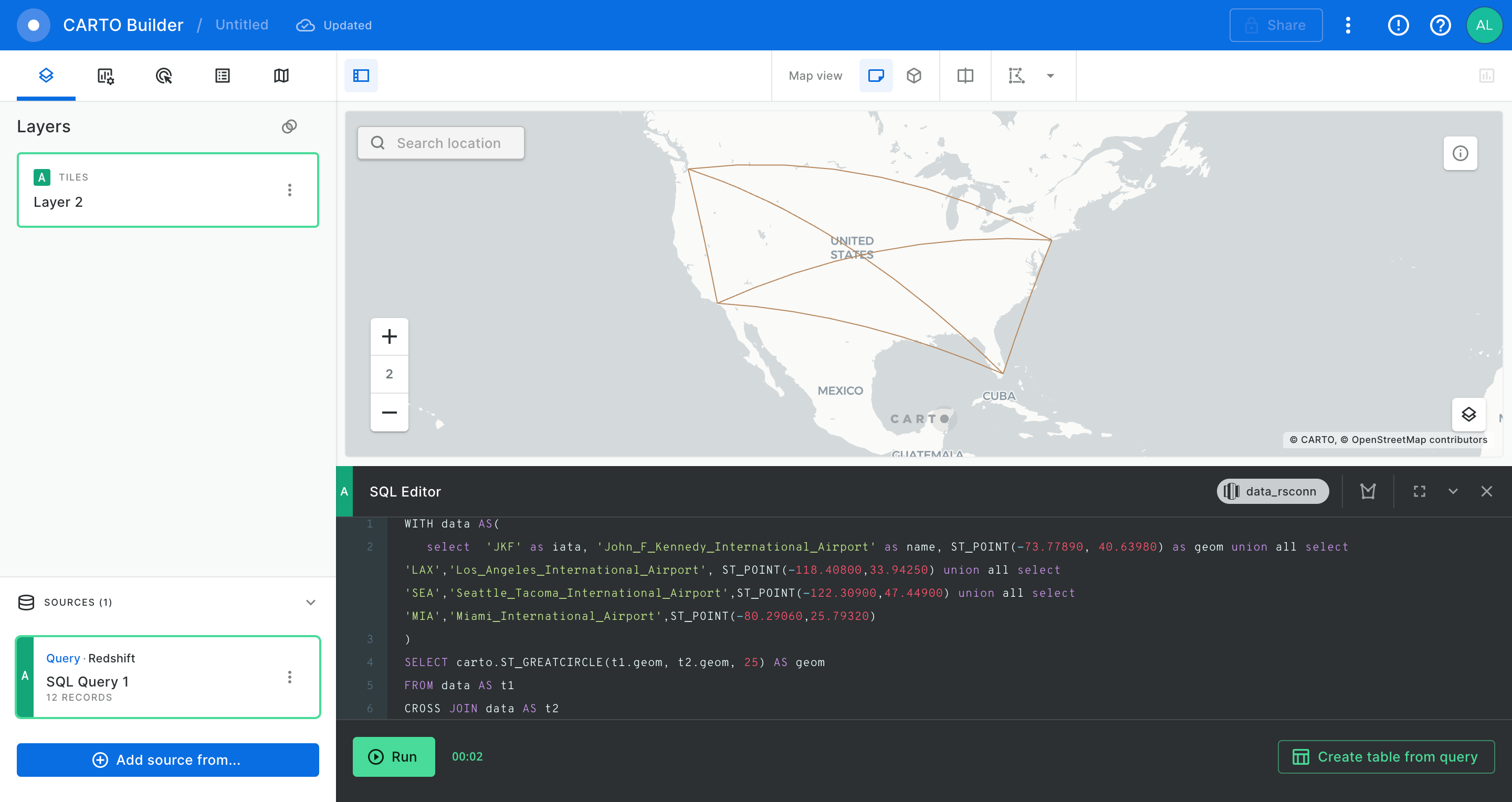Open the map info button
The width and height of the screenshot is (1512, 802).
pyautogui.click(x=1459, y=154)
